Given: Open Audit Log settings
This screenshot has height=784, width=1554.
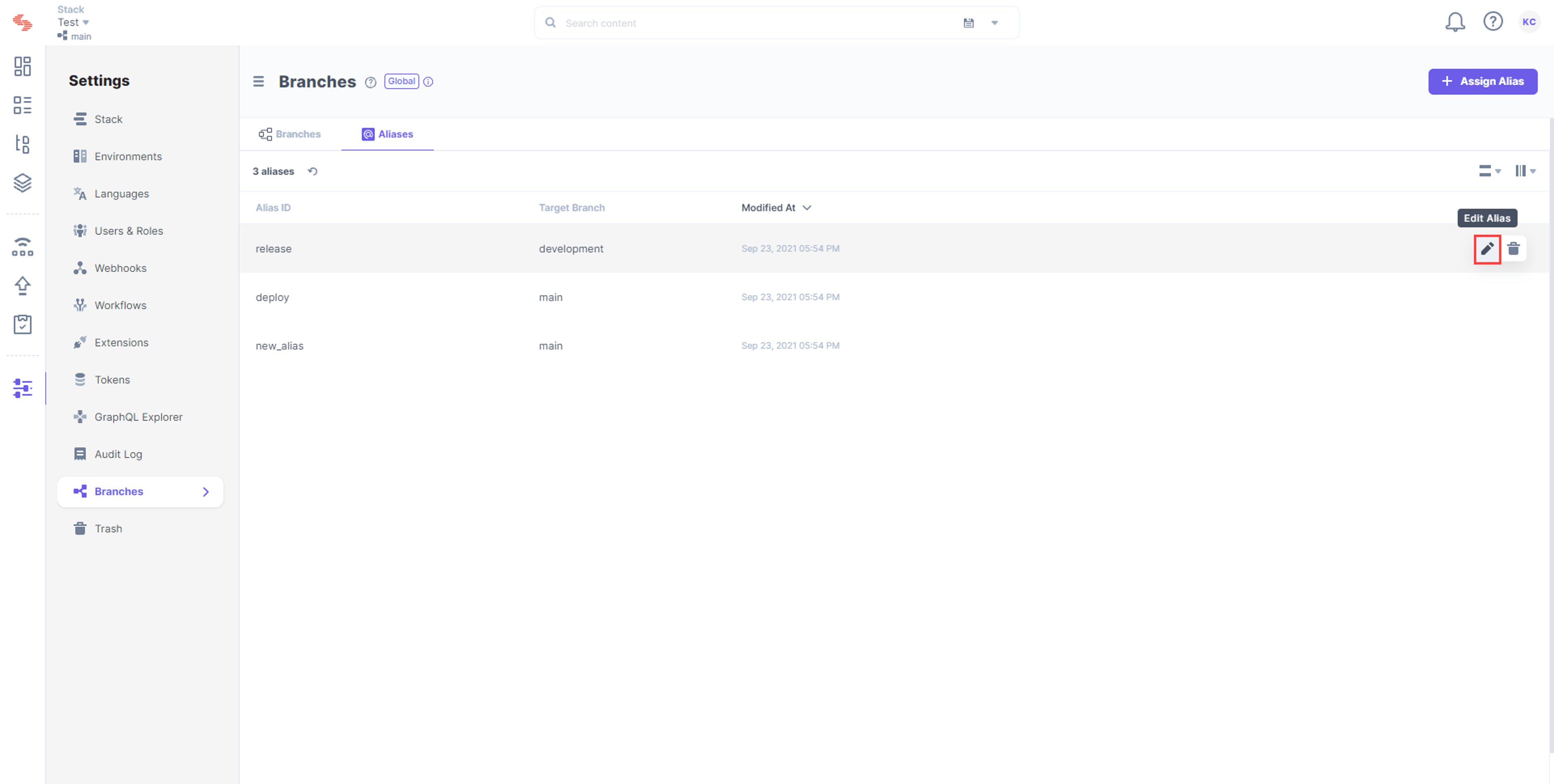Looking at the screenshot, I should point(118,454).
